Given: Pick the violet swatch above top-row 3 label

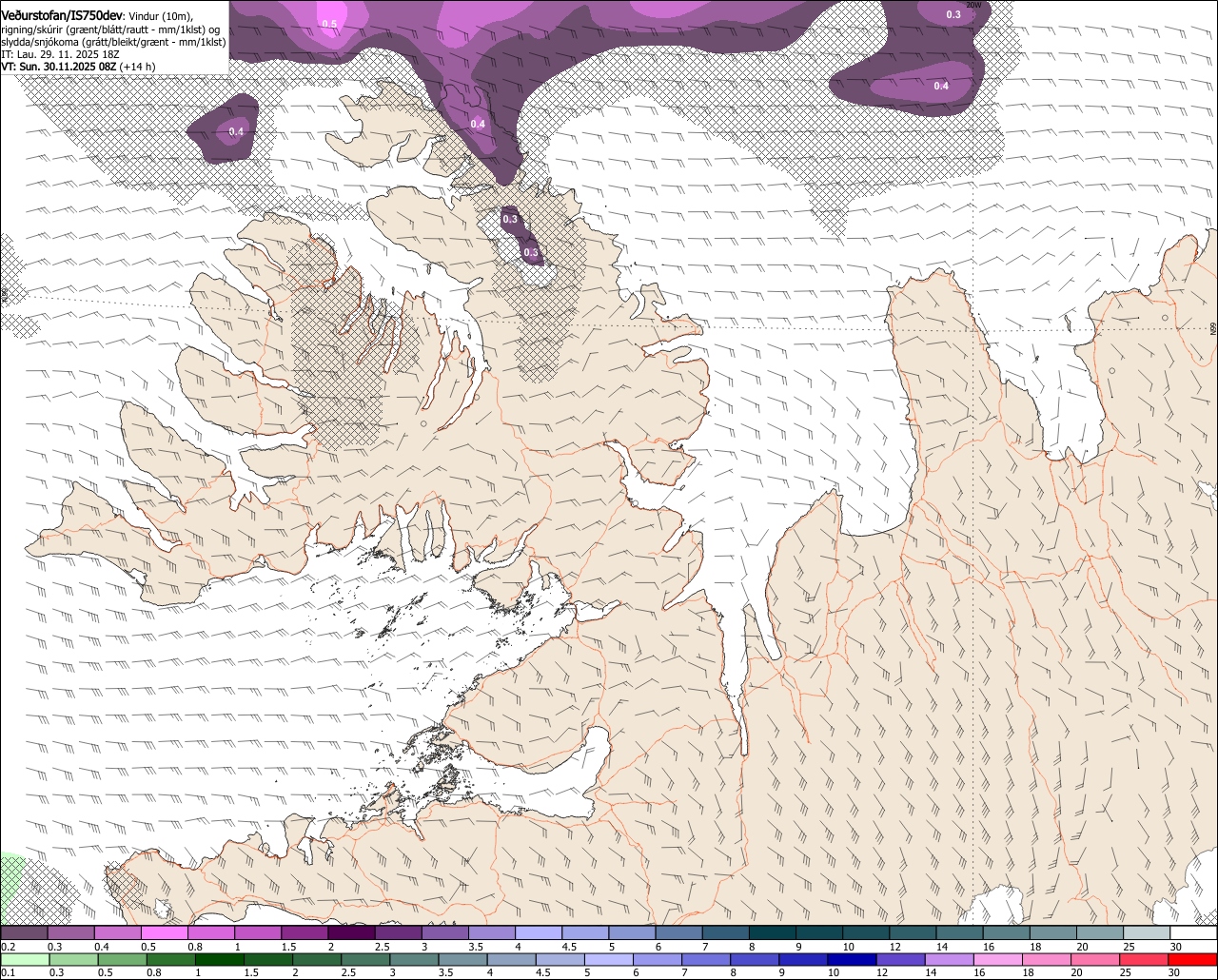Looking at the screenshot, I should (444, 933).
